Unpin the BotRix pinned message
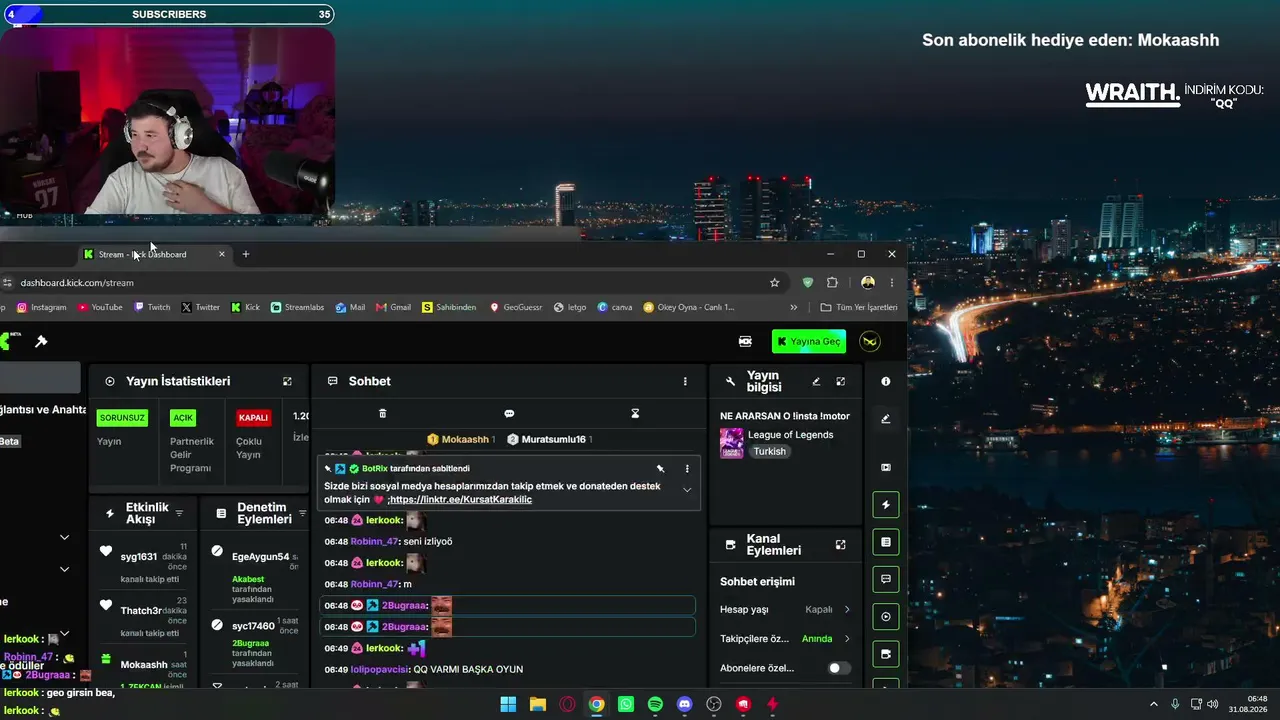Screen dimensions: 1280x720 (x=660, y=468)
